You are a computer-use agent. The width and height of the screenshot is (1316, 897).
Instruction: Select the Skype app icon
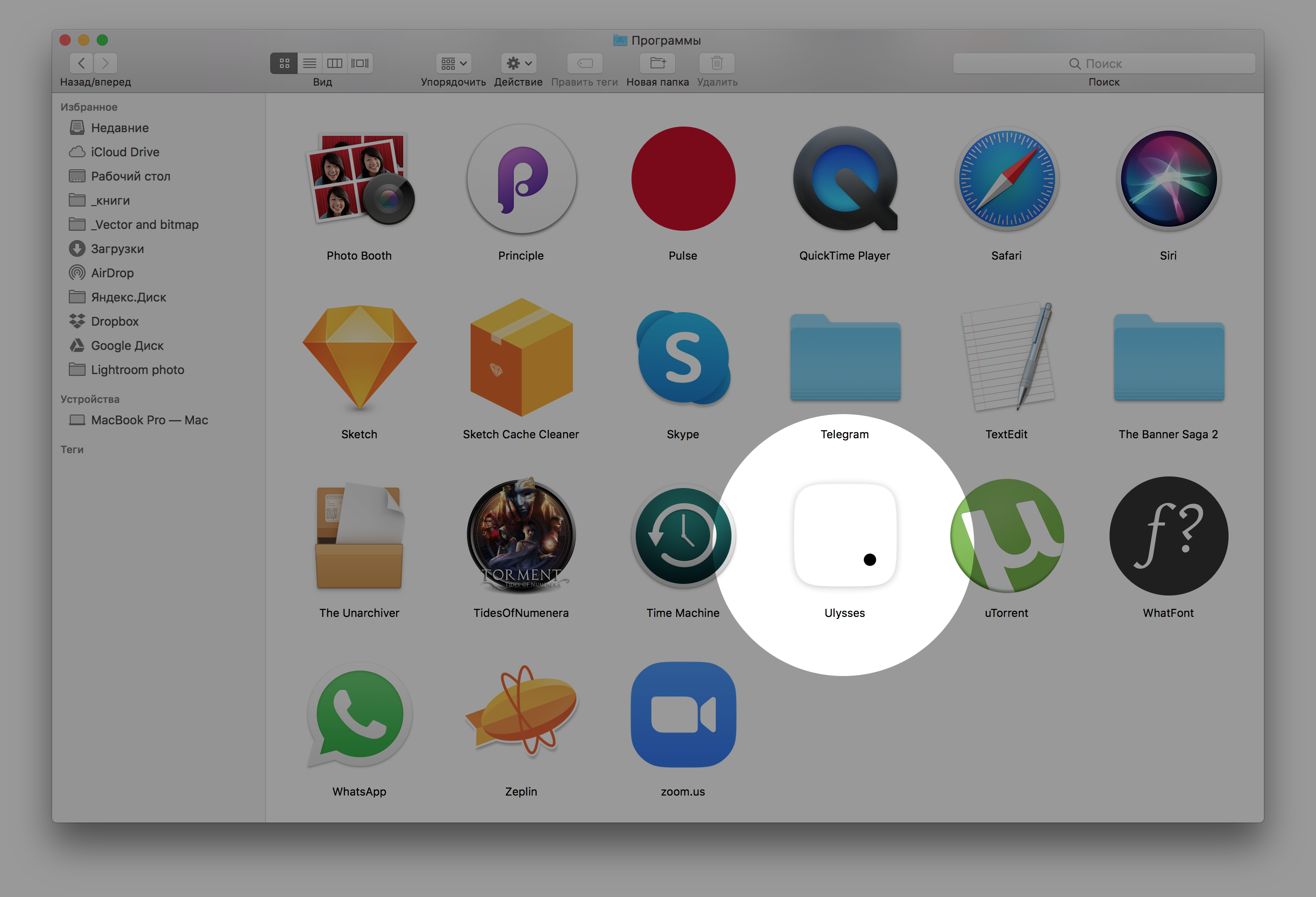coord(683,357)
